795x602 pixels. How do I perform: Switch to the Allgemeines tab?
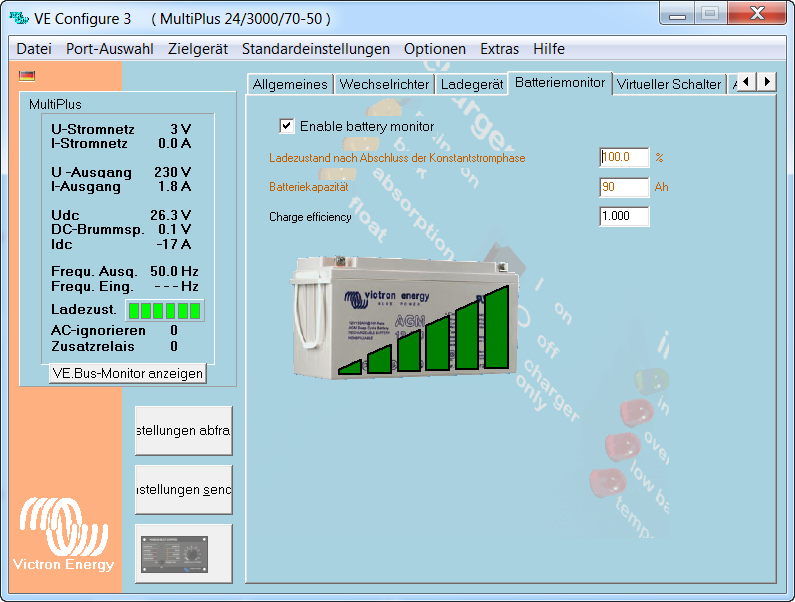pos(289,84)
